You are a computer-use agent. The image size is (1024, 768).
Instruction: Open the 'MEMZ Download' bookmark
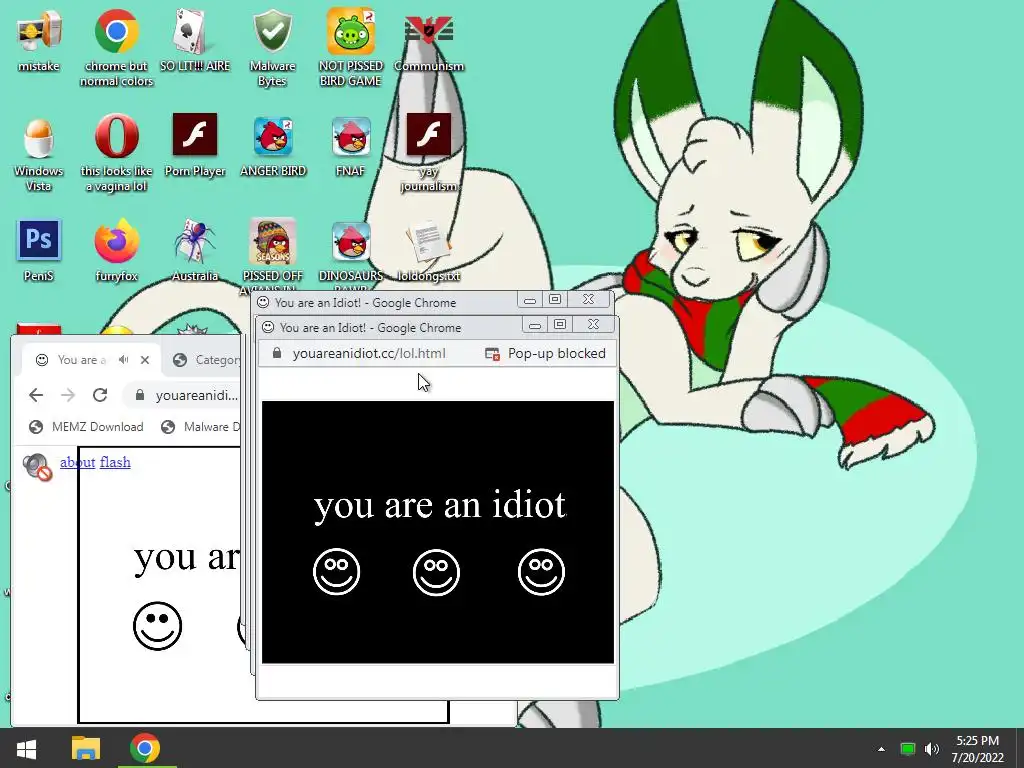click(x=87, y=426)
